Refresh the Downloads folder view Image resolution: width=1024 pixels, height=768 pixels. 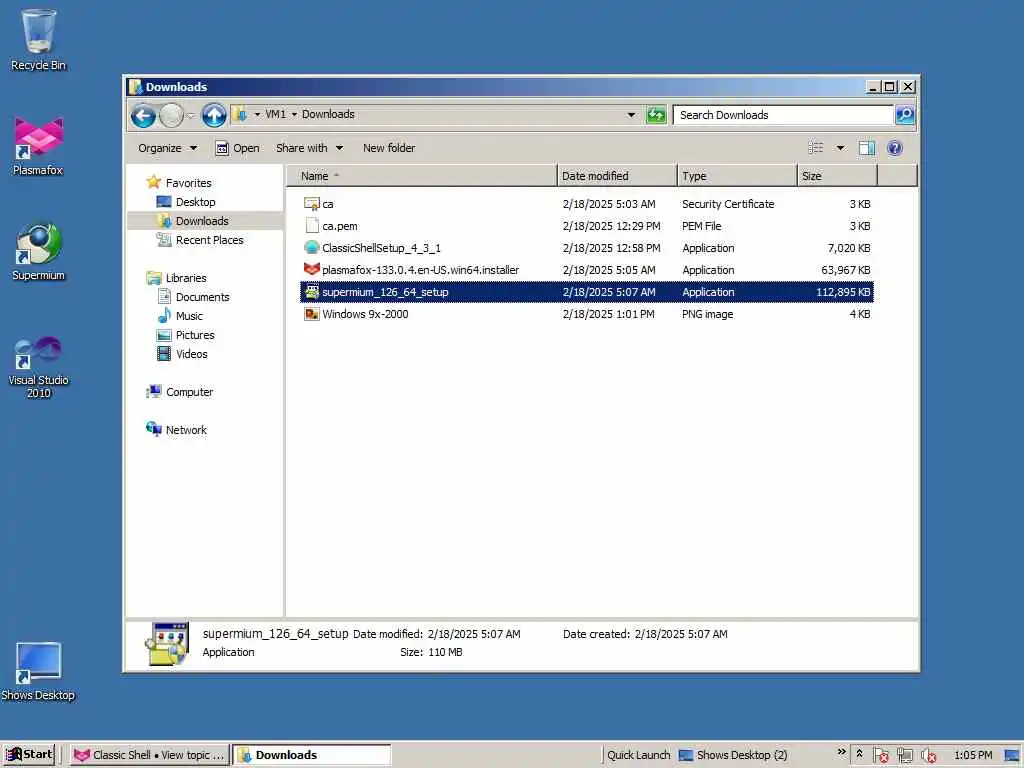(x=656, y=115)
